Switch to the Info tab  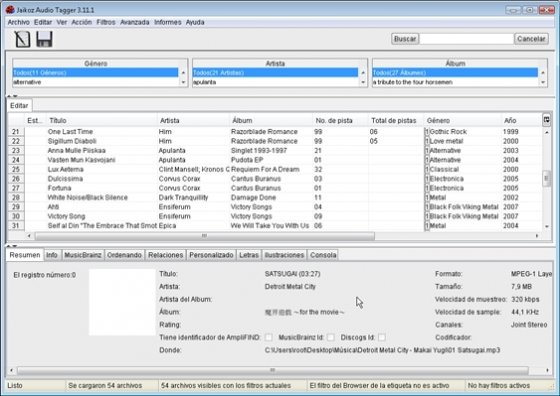tap(52, 255)
